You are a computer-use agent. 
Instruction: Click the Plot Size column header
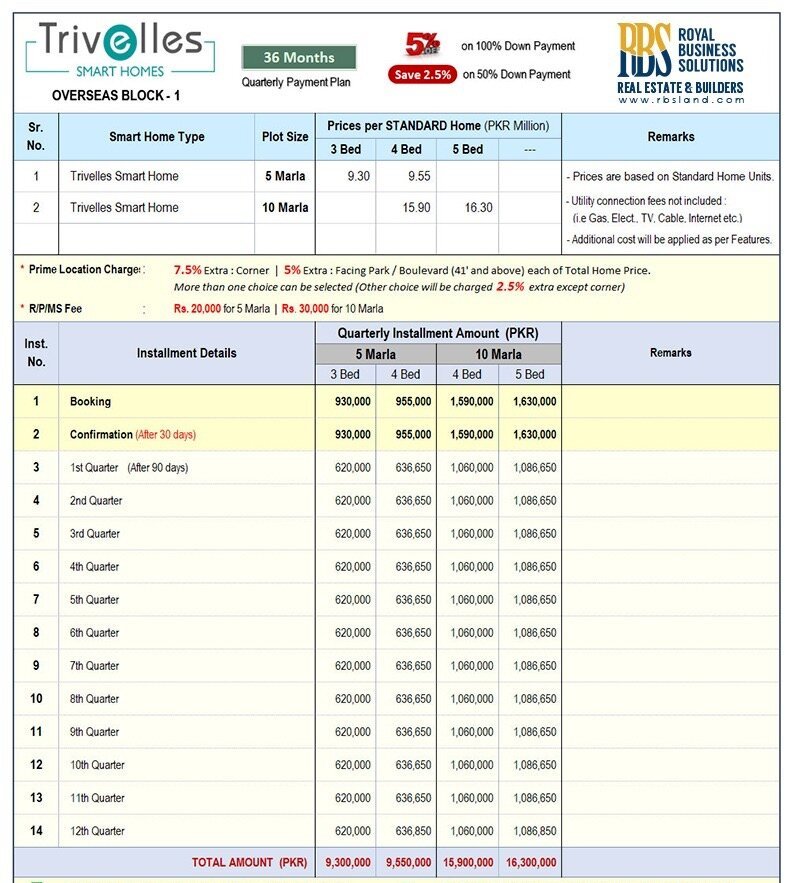[x=285, y=137]
